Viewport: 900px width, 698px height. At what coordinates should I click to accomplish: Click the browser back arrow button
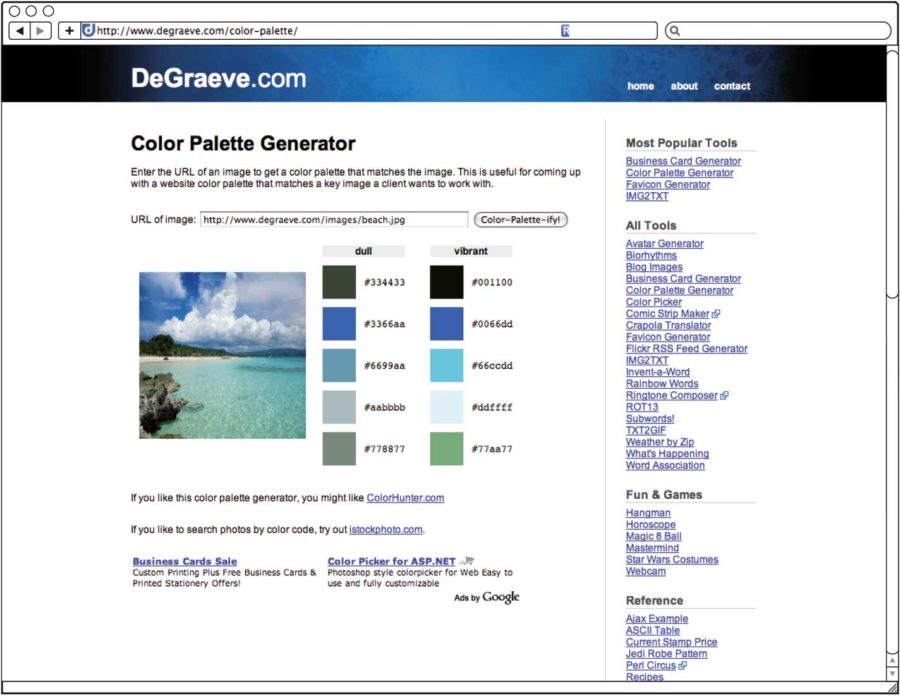[20, 30]
